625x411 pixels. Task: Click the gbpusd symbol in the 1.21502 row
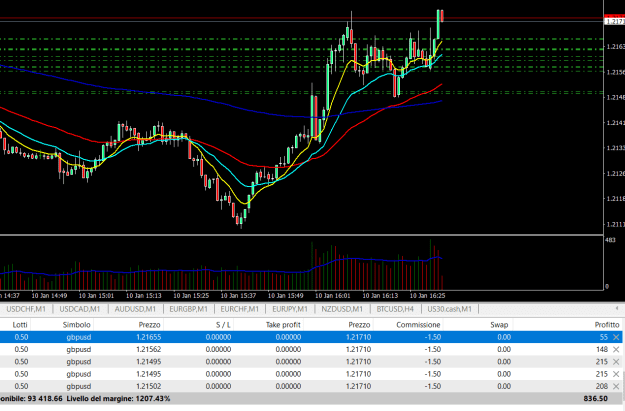tap(79, 386)
